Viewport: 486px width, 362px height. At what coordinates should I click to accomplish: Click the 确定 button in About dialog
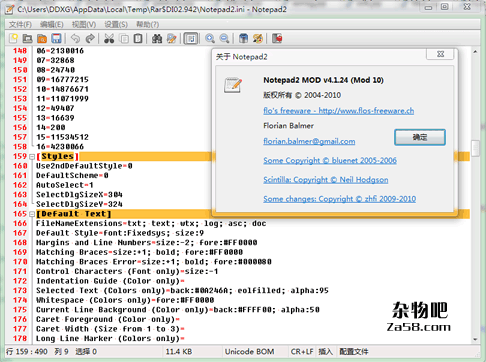point(420,137)
